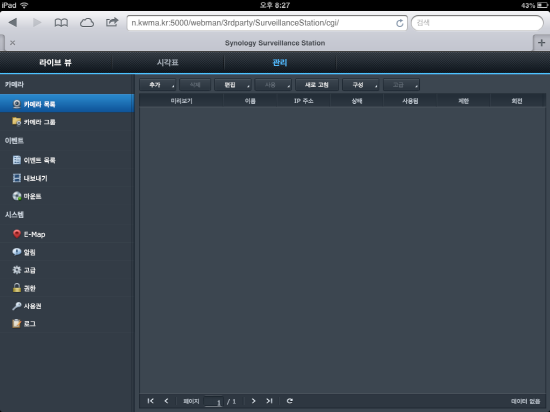This screenshot has height=412, width=550.
Task: Open a new Safari tab
Action: point(541,43)
